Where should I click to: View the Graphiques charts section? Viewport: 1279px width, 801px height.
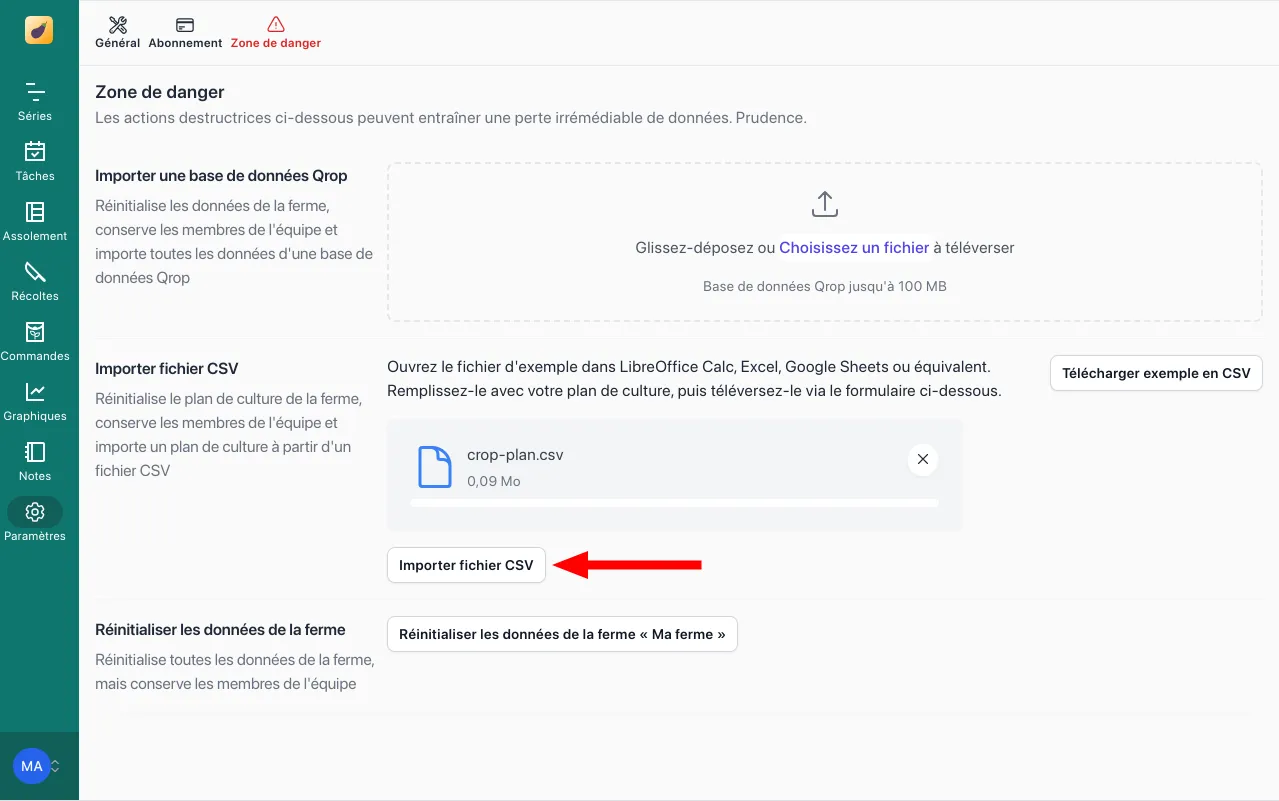coord(34,398)
